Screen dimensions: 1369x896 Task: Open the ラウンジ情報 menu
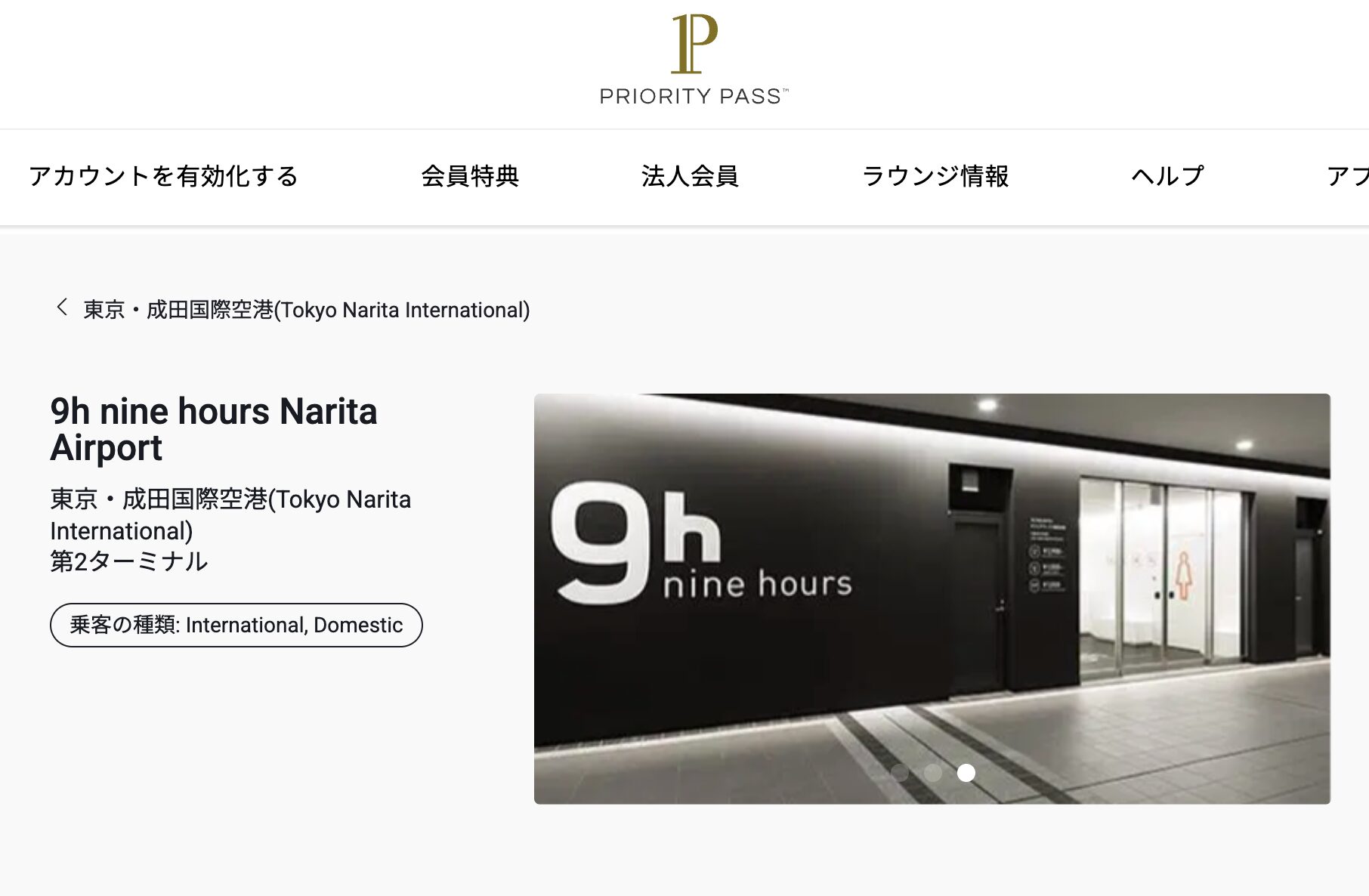click(x=935, y=176)
